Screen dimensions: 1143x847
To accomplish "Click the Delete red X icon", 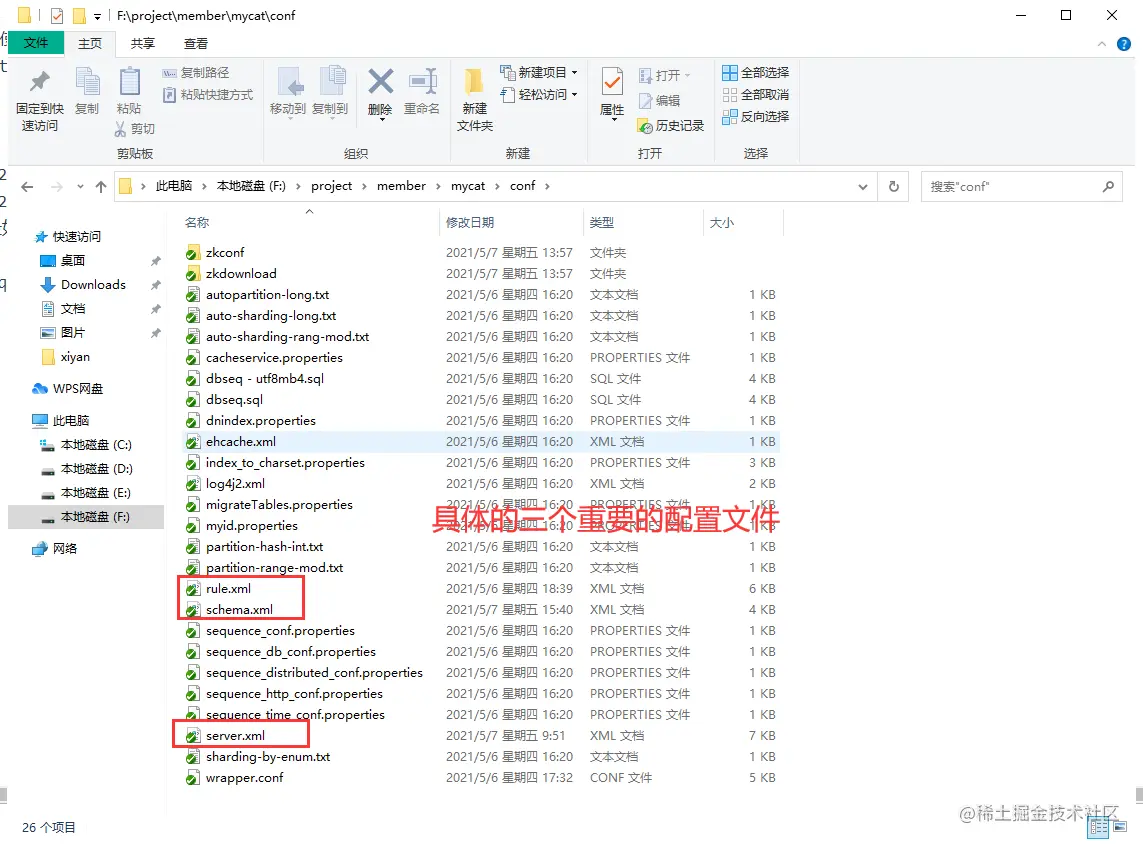I will coord(381,82).
